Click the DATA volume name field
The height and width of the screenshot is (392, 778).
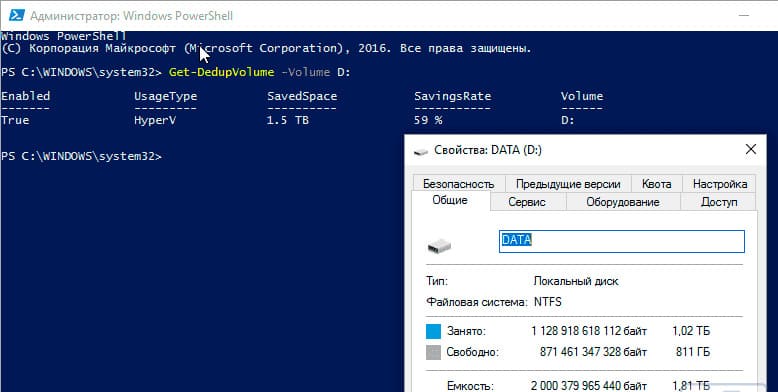point(622,241)
